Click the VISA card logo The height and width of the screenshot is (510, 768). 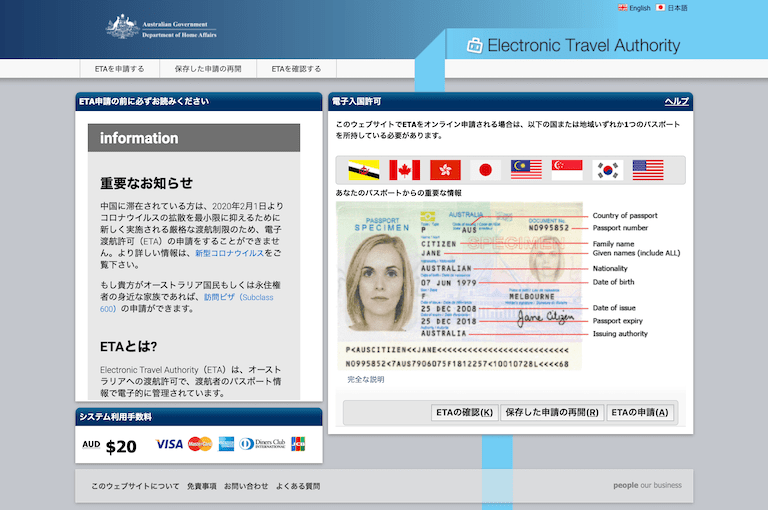click(x=169, y=444)
